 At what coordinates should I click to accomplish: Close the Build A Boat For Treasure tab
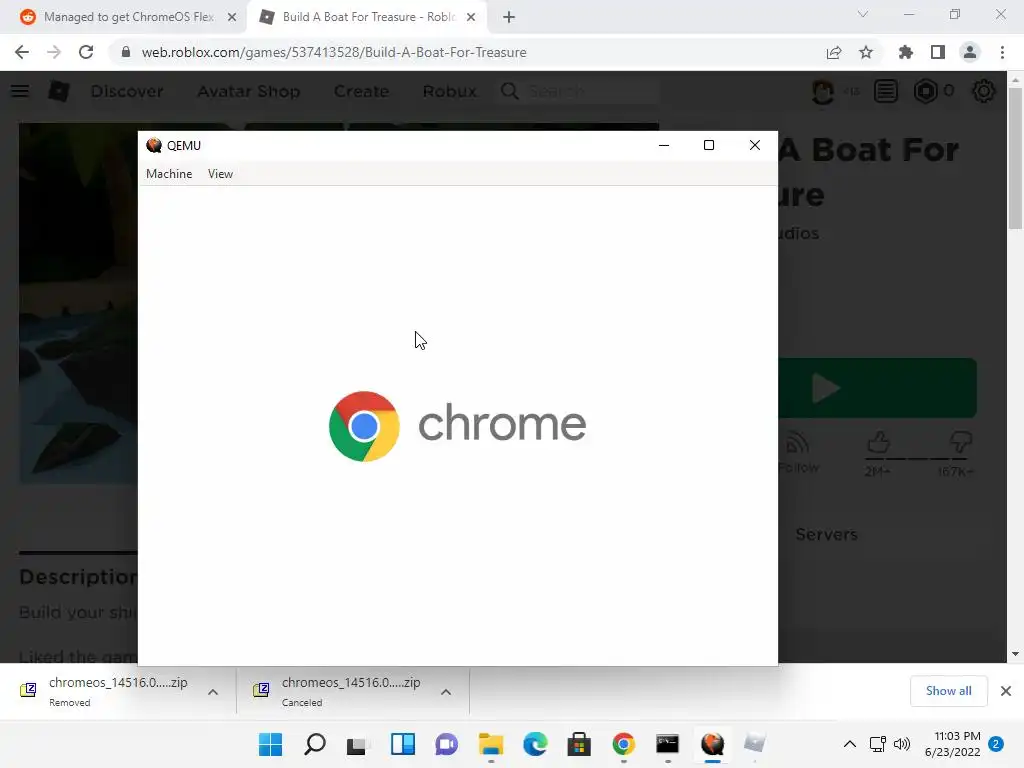(x=471, y=17)
